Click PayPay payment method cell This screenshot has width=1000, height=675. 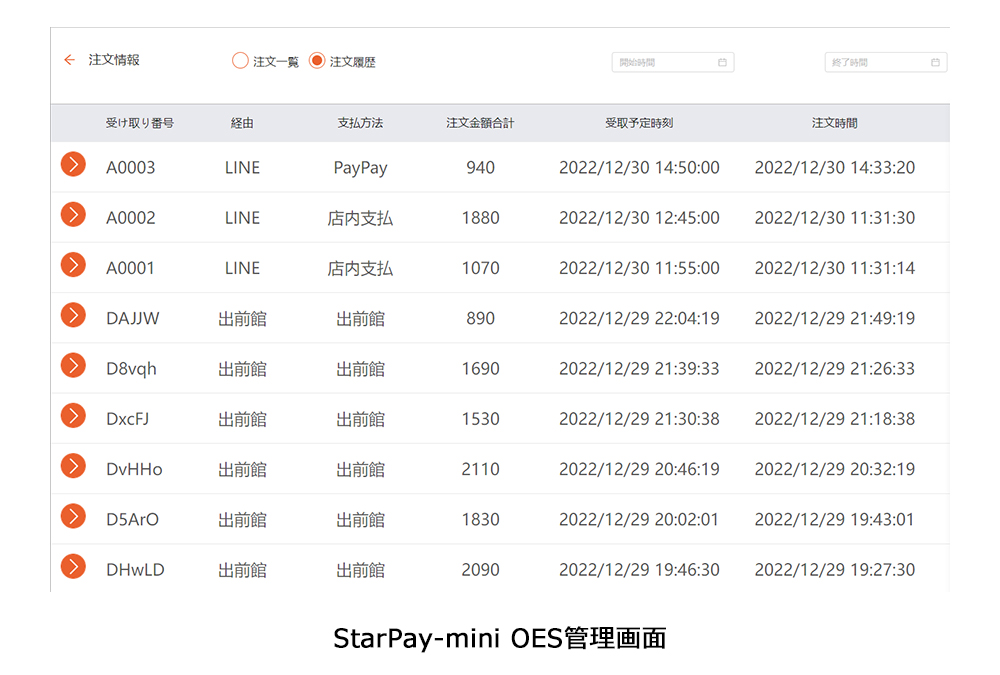[x=360, y=168]
